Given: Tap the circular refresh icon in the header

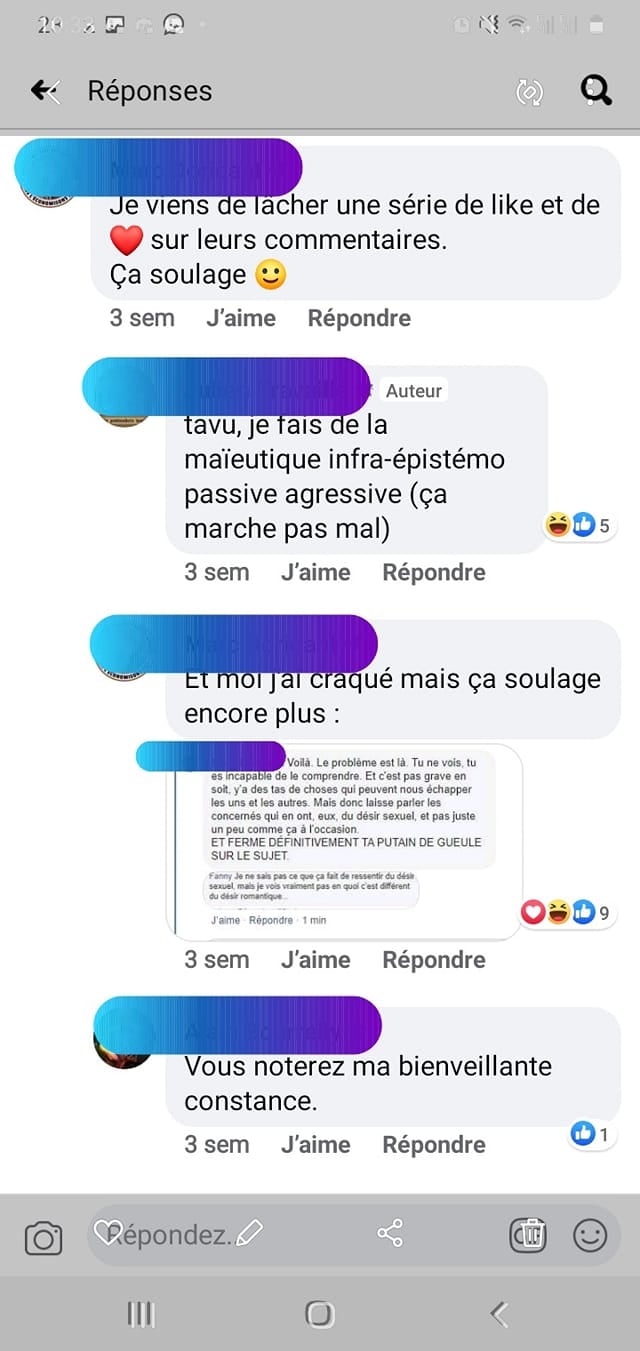Looking at the screenshot, I should [x=528, y=92].
